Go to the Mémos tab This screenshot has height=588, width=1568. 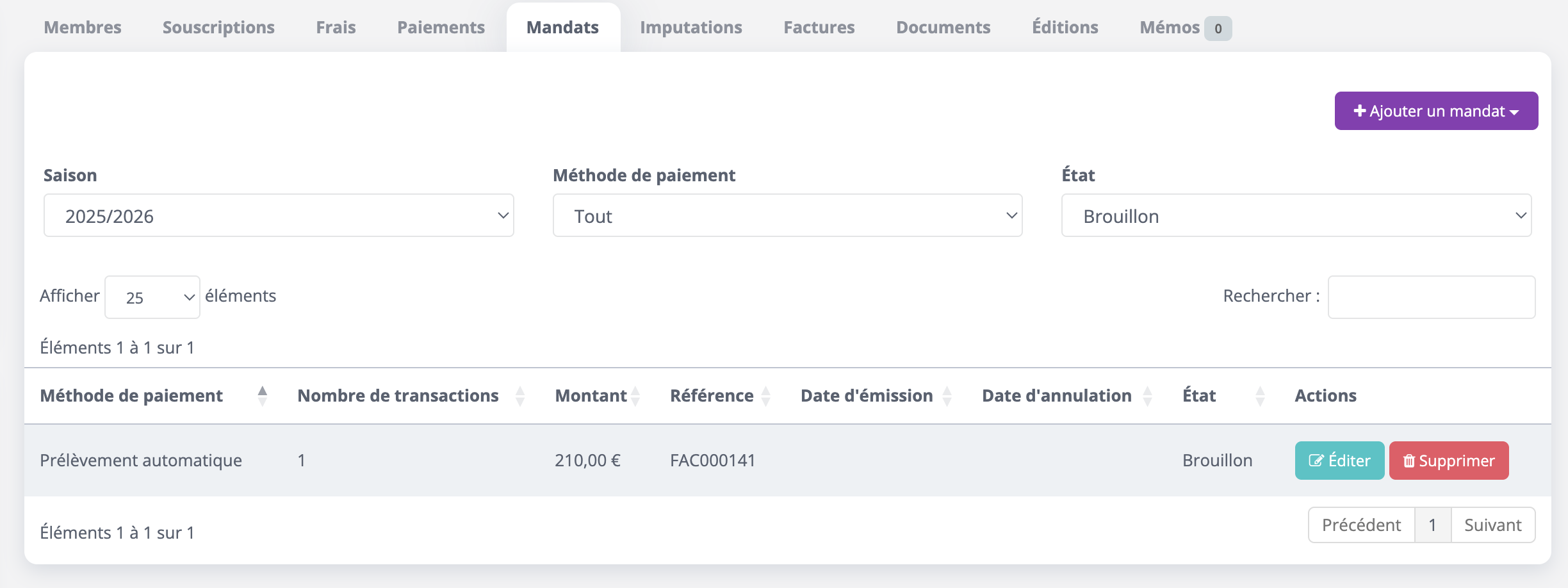(x=1169, y=28)
